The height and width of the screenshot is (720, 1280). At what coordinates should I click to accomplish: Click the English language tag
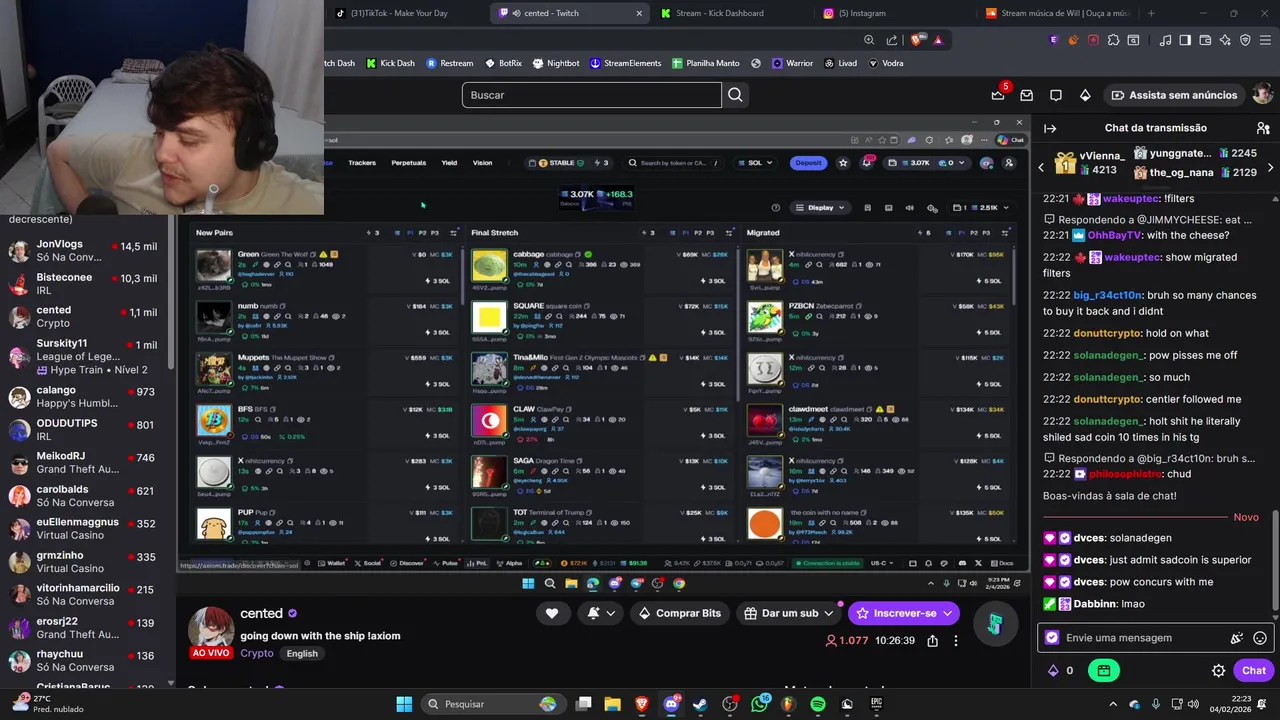[x=302, y=654]
